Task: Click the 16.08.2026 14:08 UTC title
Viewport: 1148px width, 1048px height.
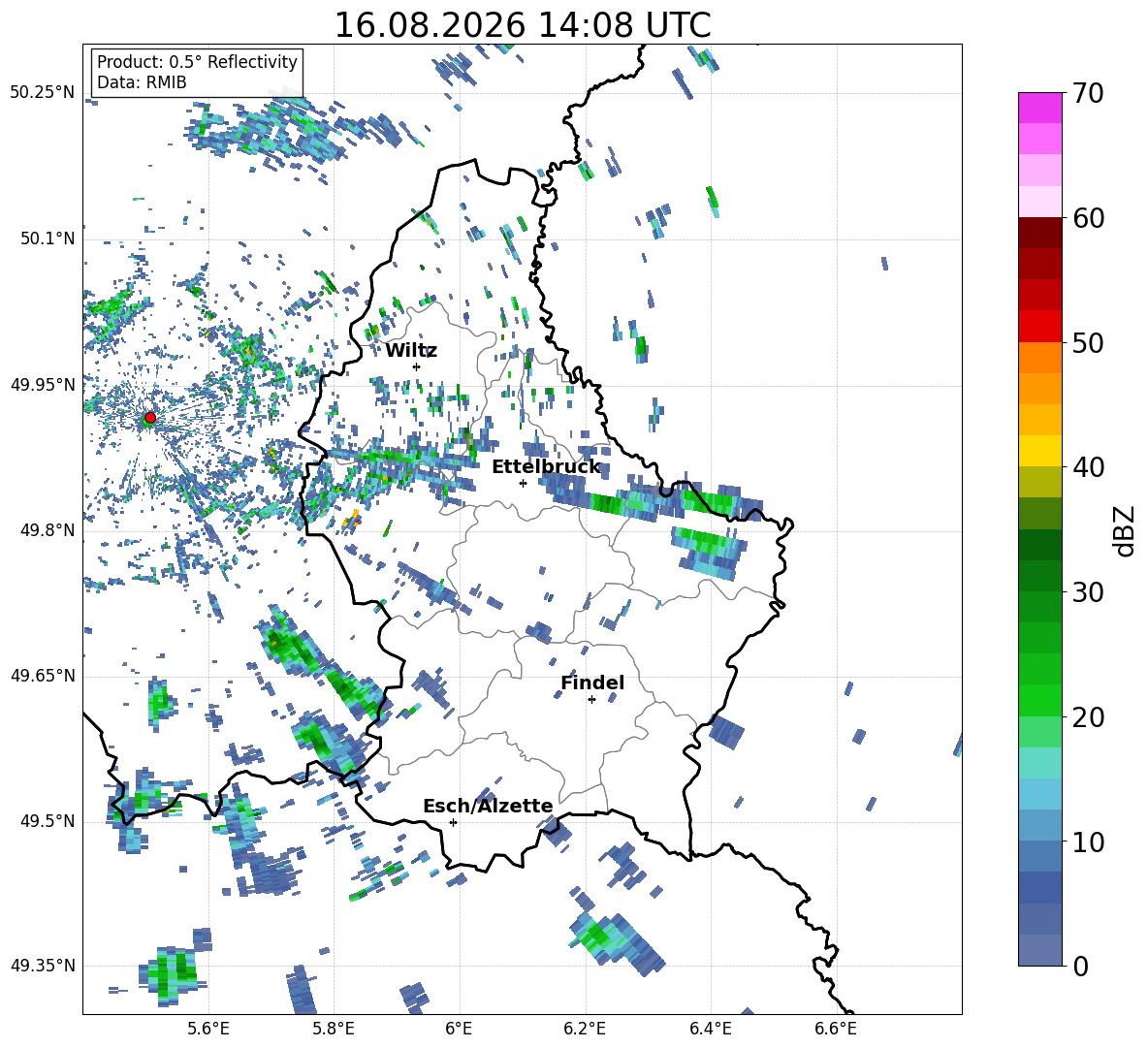Action: pos(522,25)
